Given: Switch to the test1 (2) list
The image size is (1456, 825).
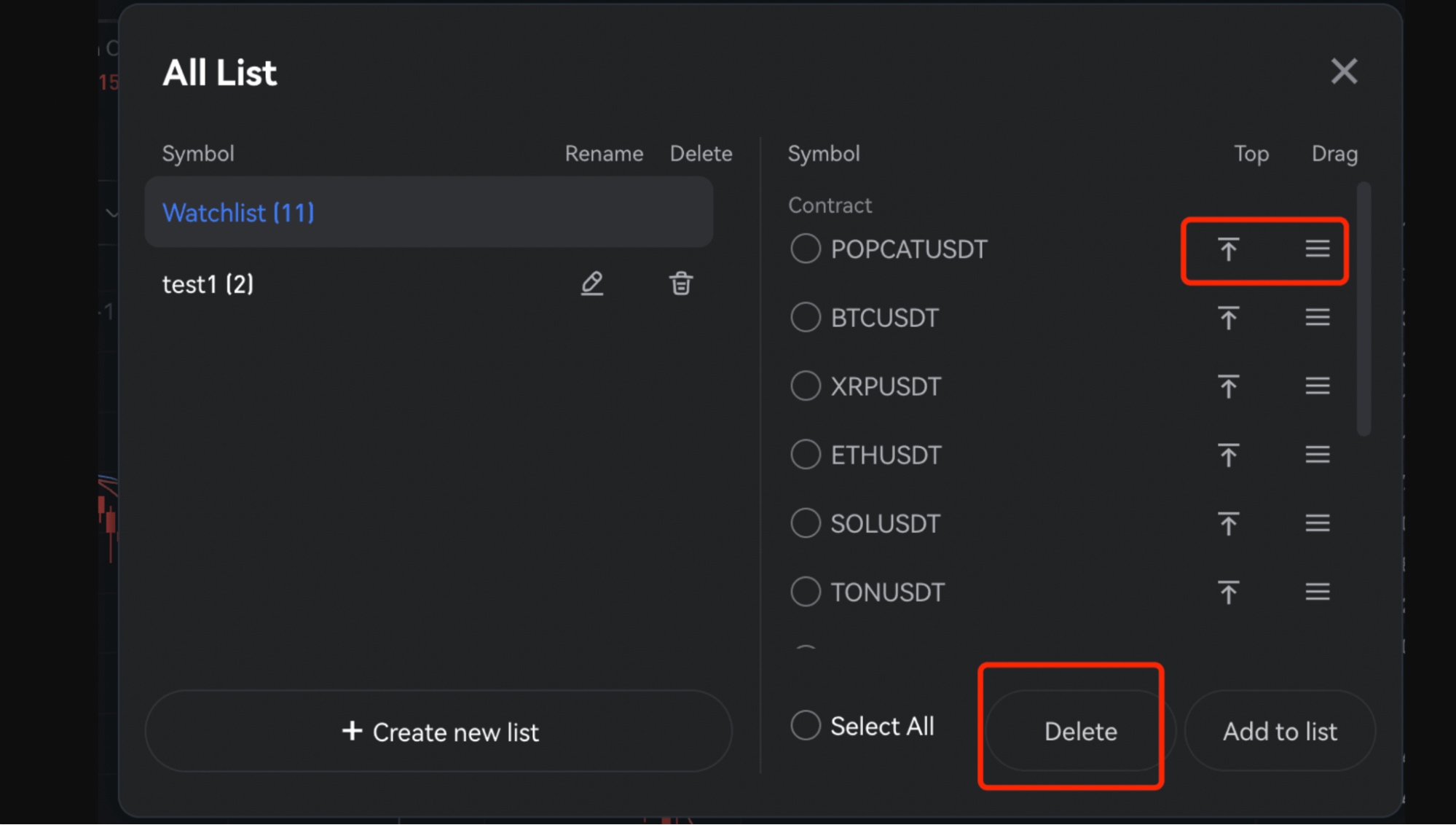Looking at the screenshot, I should point(208,284).
